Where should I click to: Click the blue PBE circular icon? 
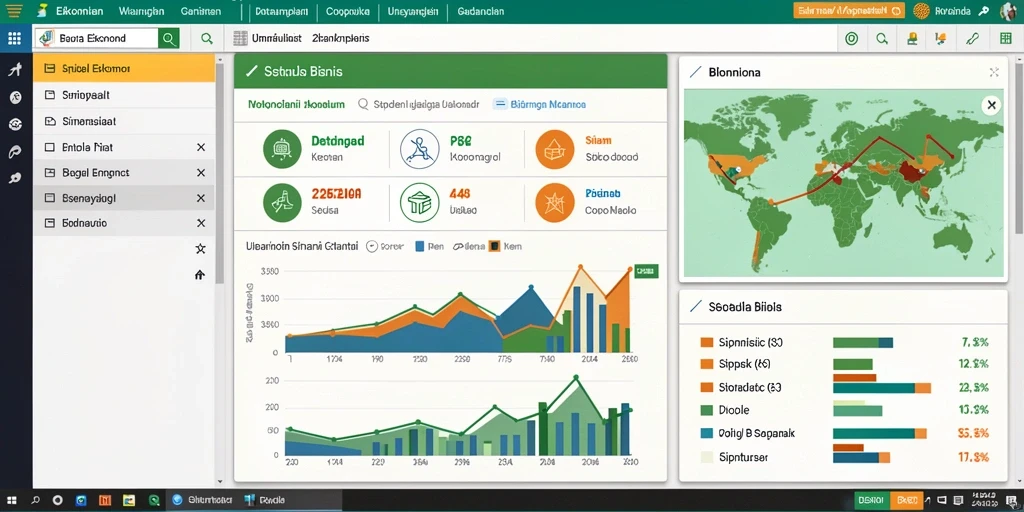[419, 149]
